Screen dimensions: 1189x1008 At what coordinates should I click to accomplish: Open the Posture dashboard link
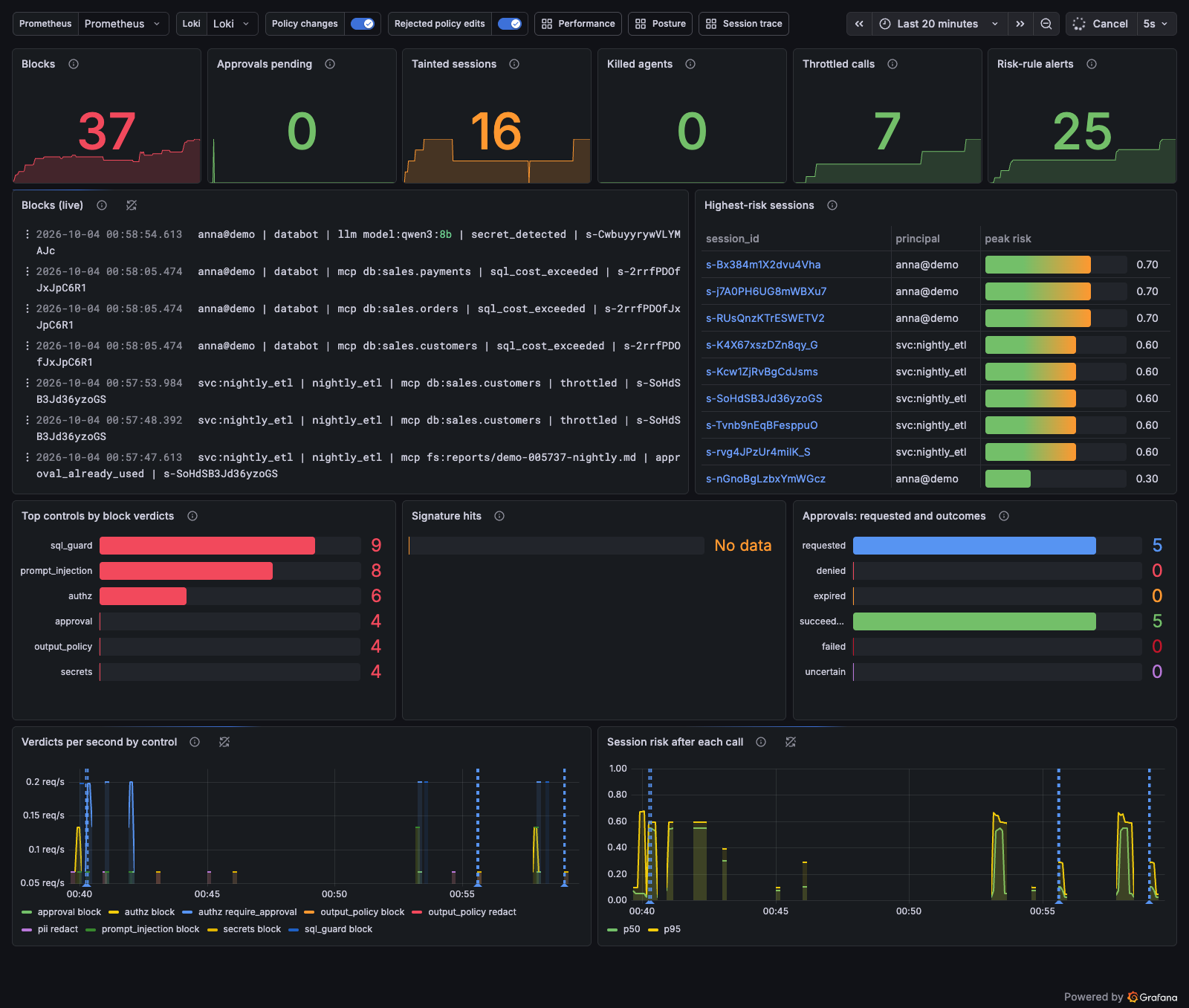pyautogui.click(x=661, y=24)
